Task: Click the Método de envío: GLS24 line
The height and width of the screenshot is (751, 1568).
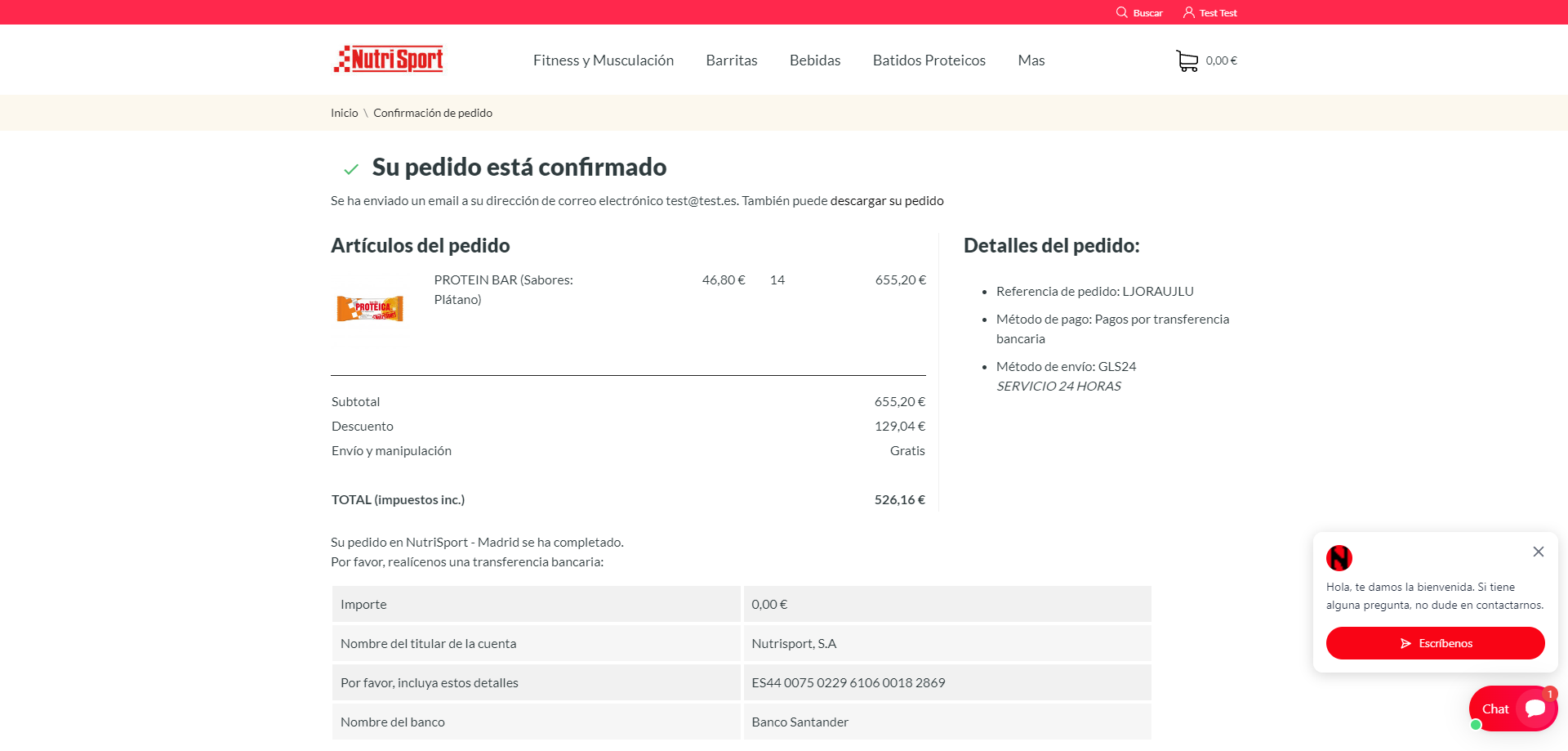Action: [x=1067, y=367]
